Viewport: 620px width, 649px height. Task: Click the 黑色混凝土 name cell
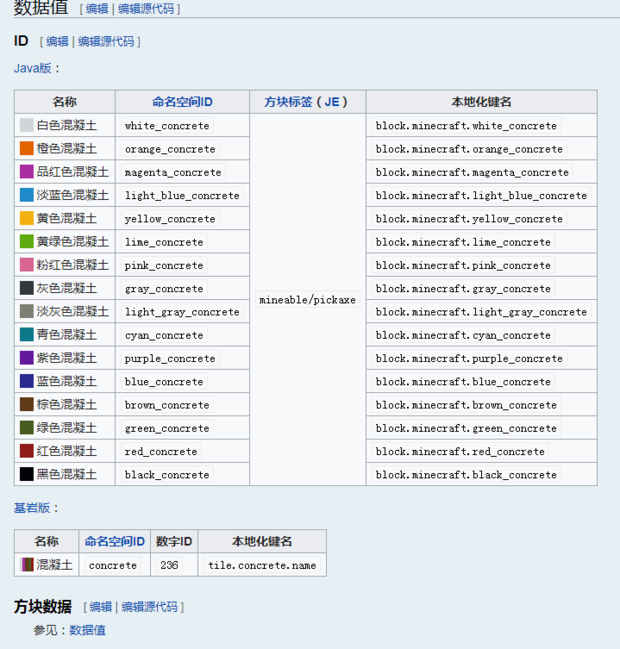(x=65, y=474)
